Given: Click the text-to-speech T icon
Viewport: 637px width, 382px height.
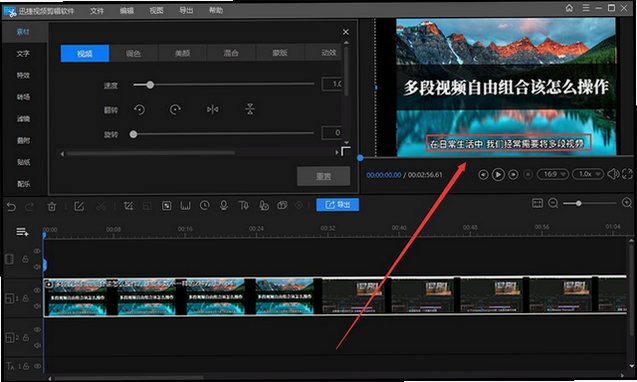Looking at the screenshot, I should (243, 206).
